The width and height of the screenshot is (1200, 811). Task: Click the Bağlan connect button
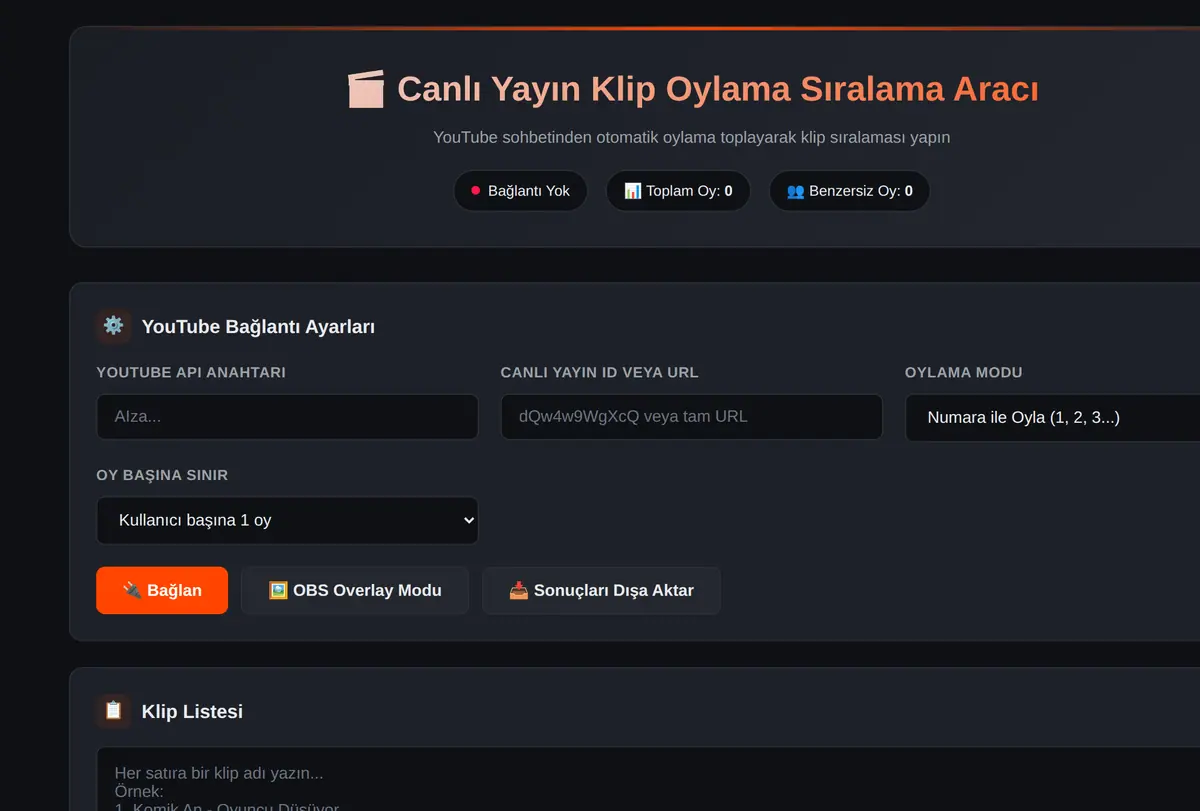[162, 590]
